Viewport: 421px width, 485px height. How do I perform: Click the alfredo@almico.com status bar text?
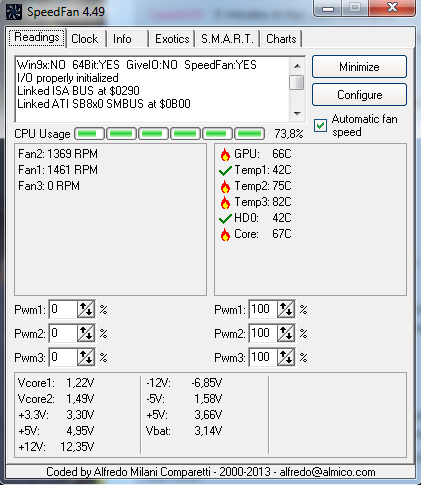327,472
